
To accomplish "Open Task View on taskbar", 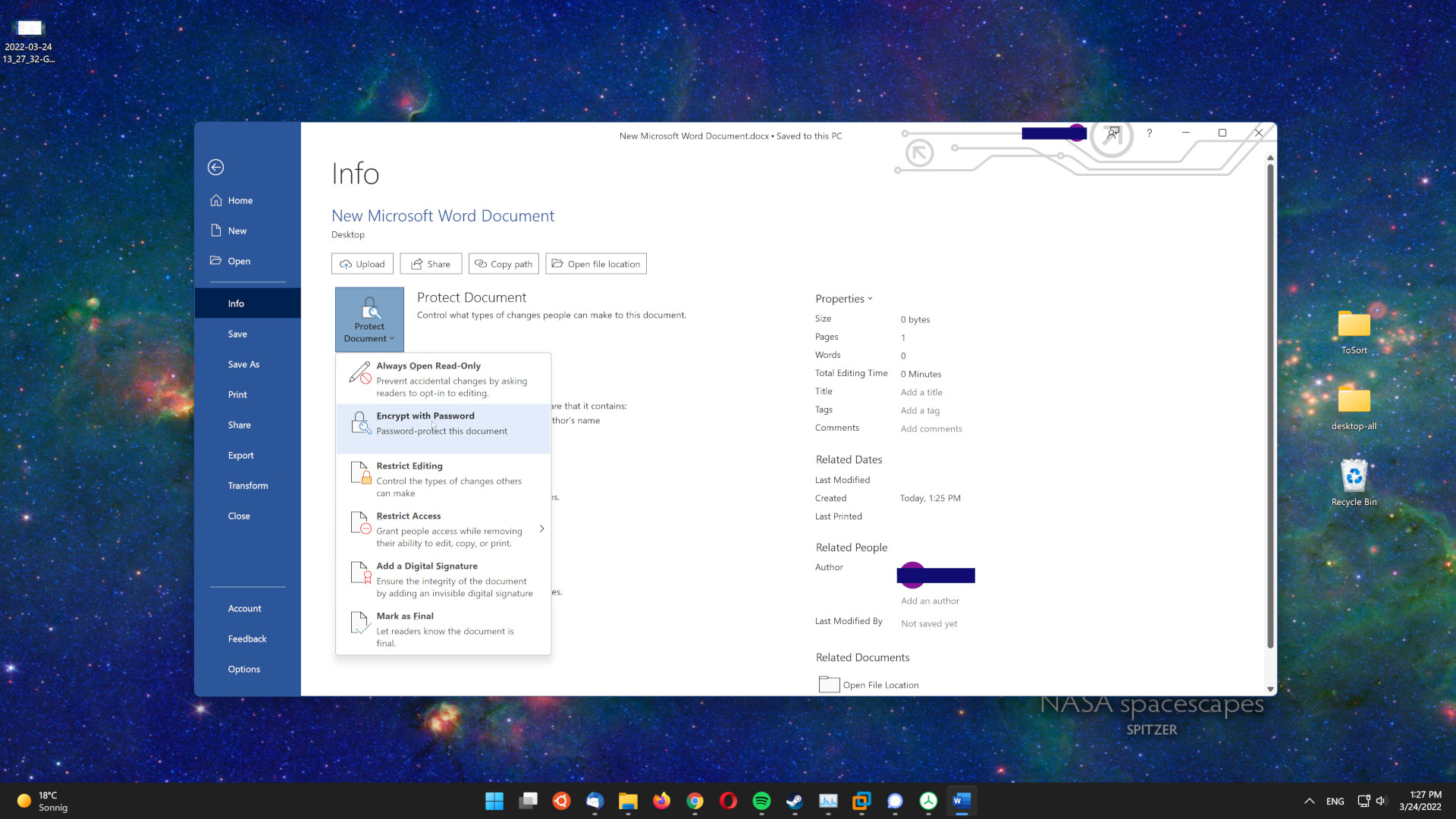I will click(528, 801).
